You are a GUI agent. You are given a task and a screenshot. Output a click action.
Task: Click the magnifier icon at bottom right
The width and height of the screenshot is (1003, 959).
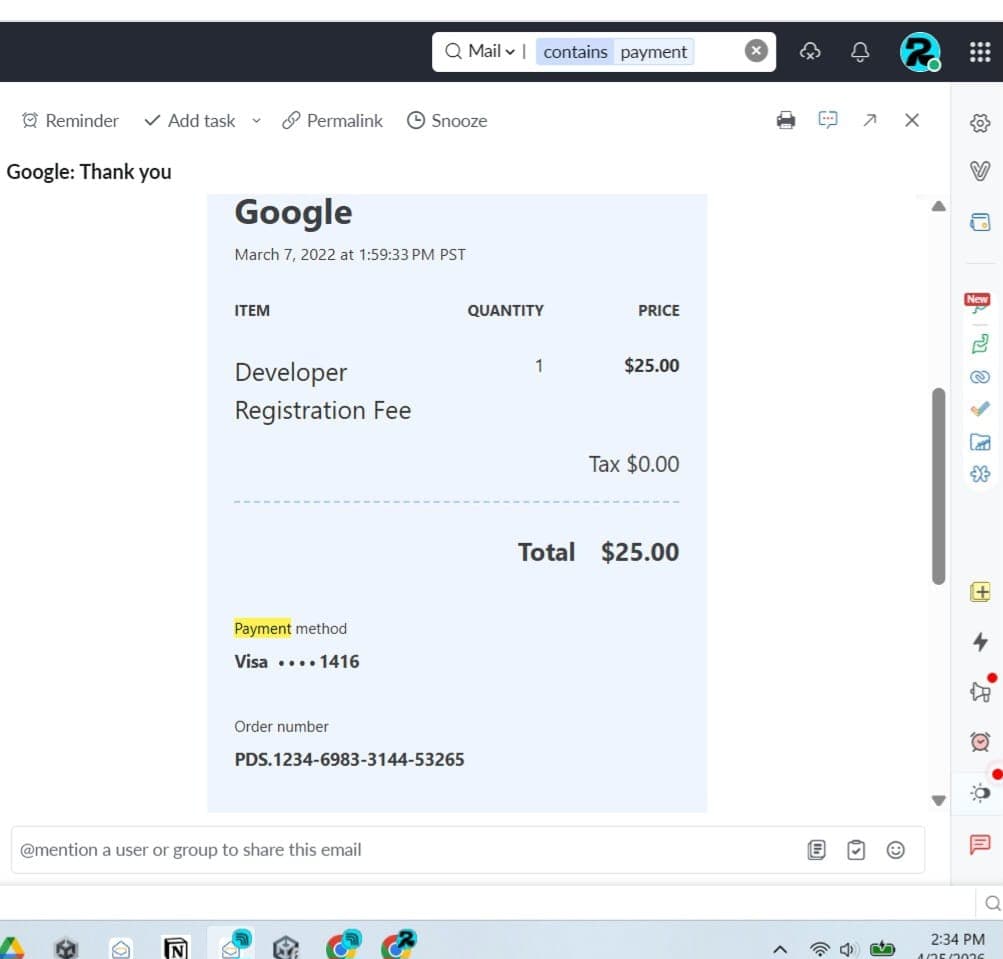[x=992, y=903]
